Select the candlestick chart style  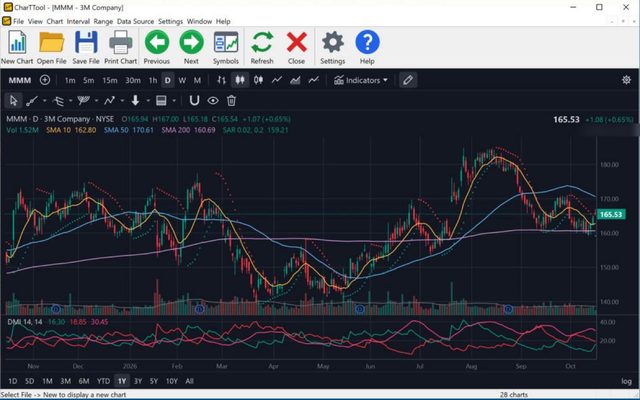pos(240,80)
